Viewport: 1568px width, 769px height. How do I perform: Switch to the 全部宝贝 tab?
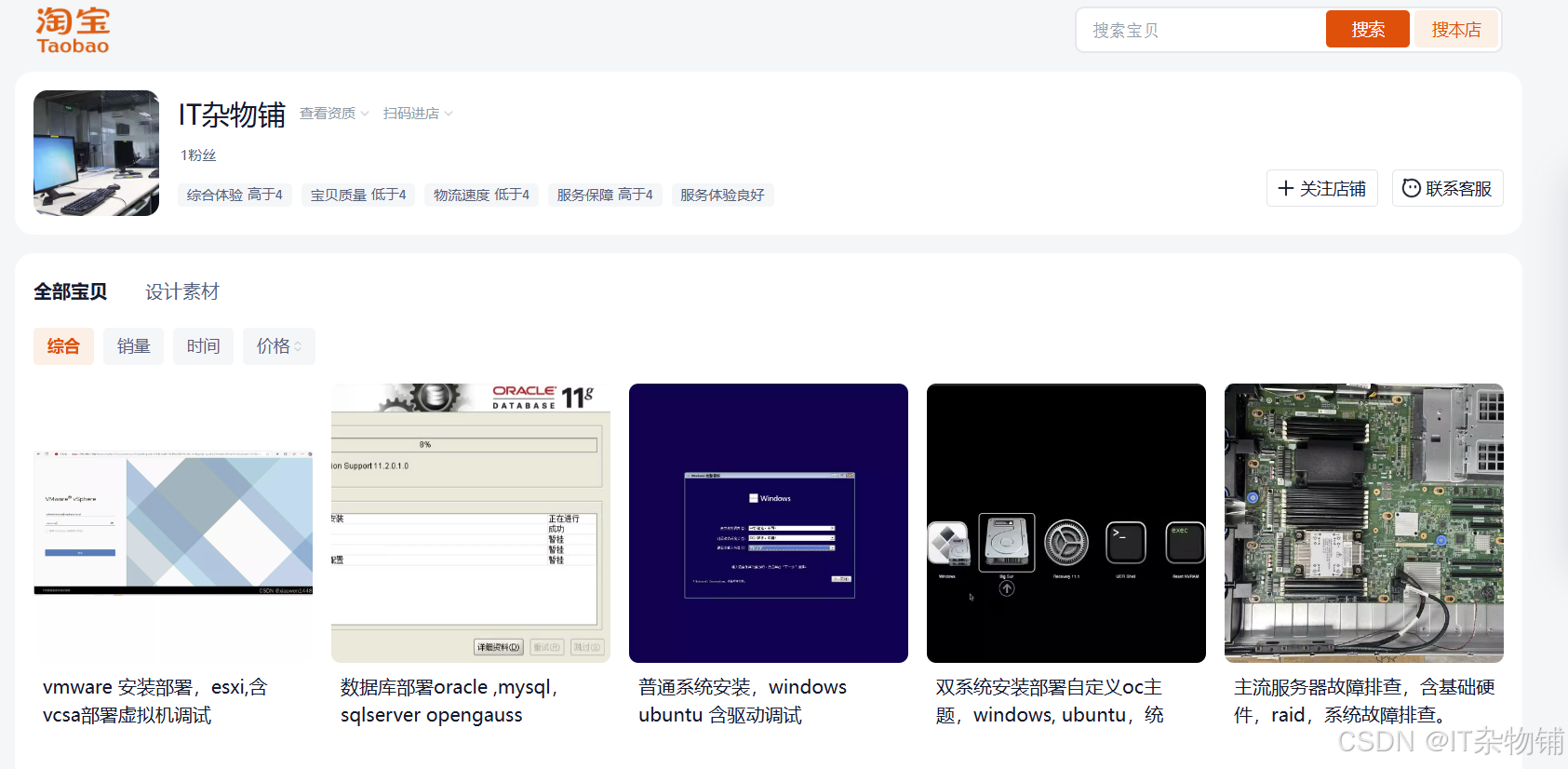[71, 291]
